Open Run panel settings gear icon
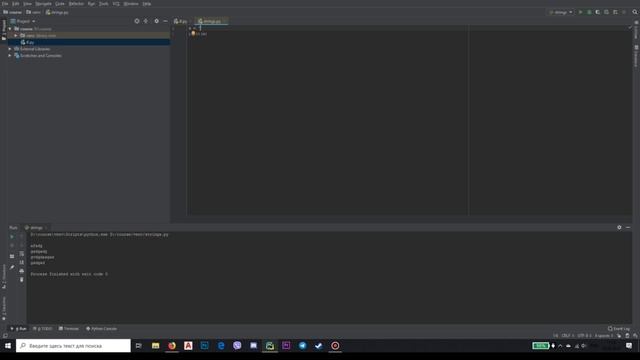The image size is (640, 360). [619, 227]
